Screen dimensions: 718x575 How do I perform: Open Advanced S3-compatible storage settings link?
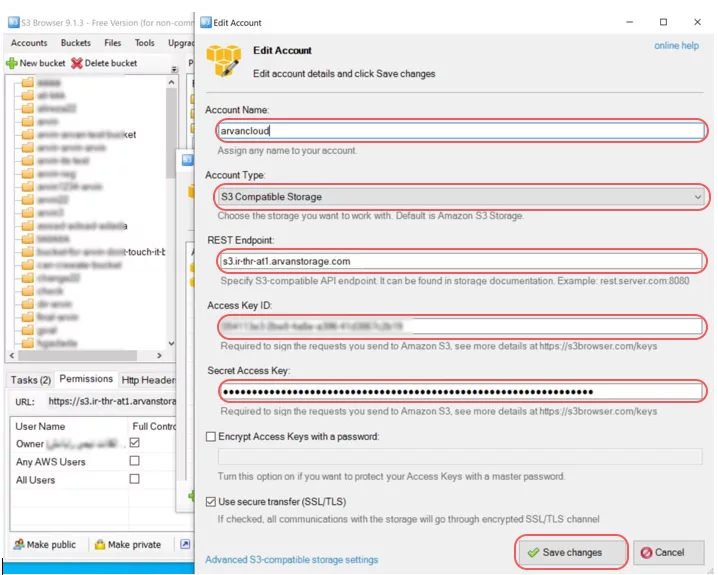(x=291, y=560)
